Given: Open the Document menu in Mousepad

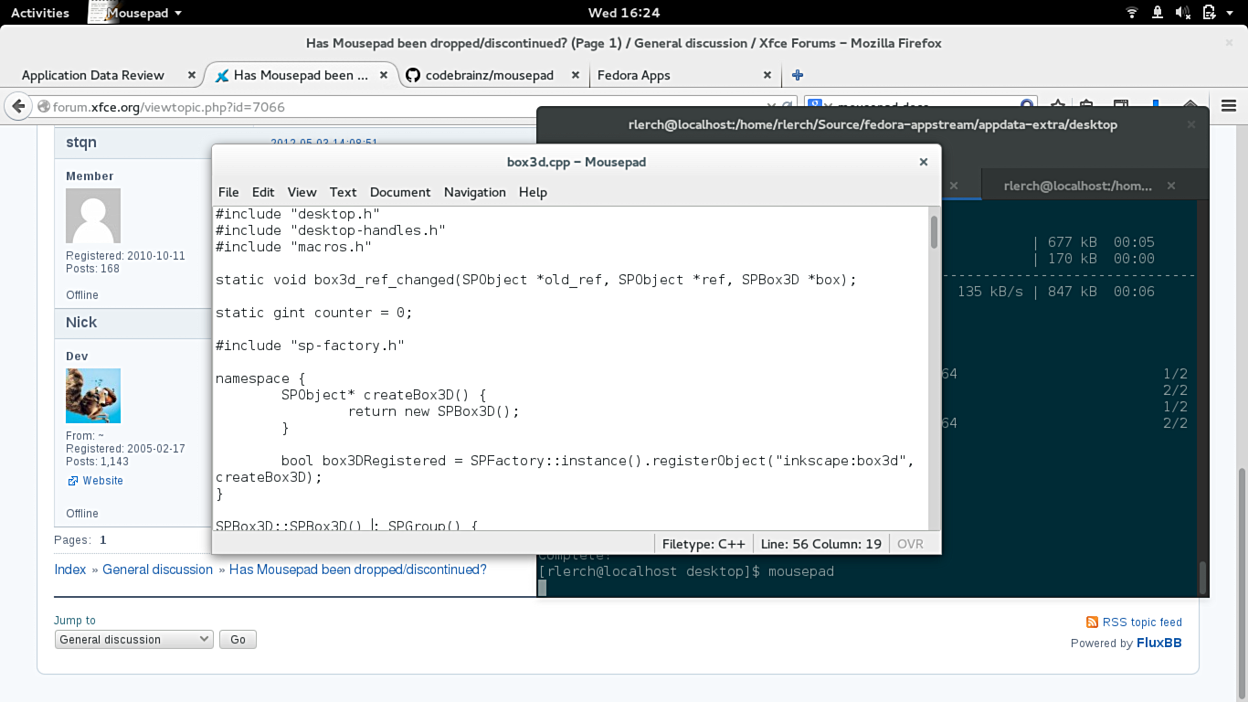Looking at the screenshot, I should coord(400,192).
